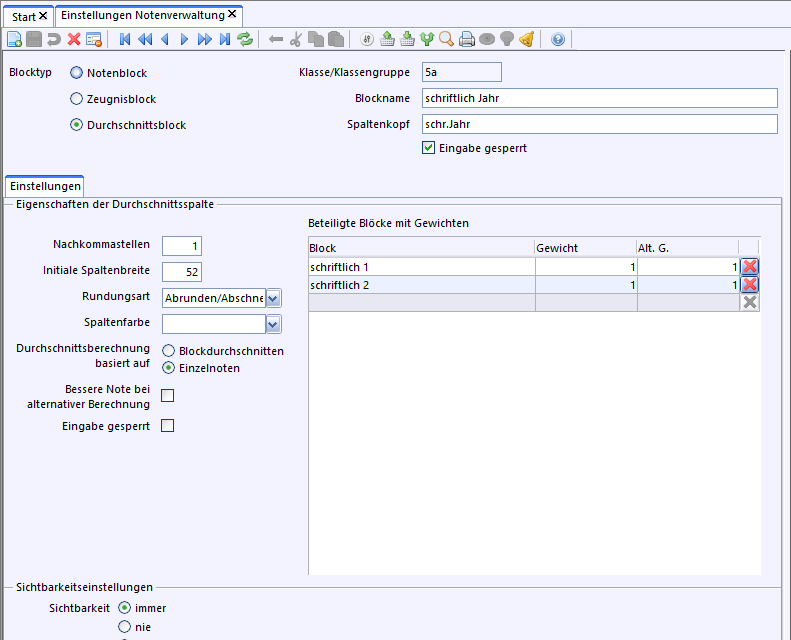This screenshot has width=791, height=640.
Task: Jump to first record with navigation icon
Action: pos(125,39)
